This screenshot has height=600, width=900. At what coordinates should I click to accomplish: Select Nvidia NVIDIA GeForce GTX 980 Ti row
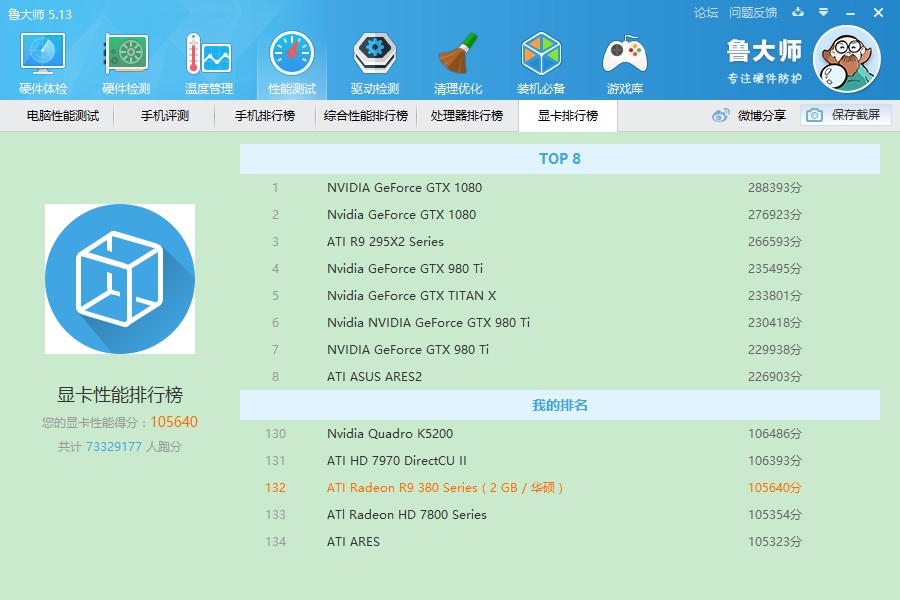pyautogui.click(x=560, y=323)
